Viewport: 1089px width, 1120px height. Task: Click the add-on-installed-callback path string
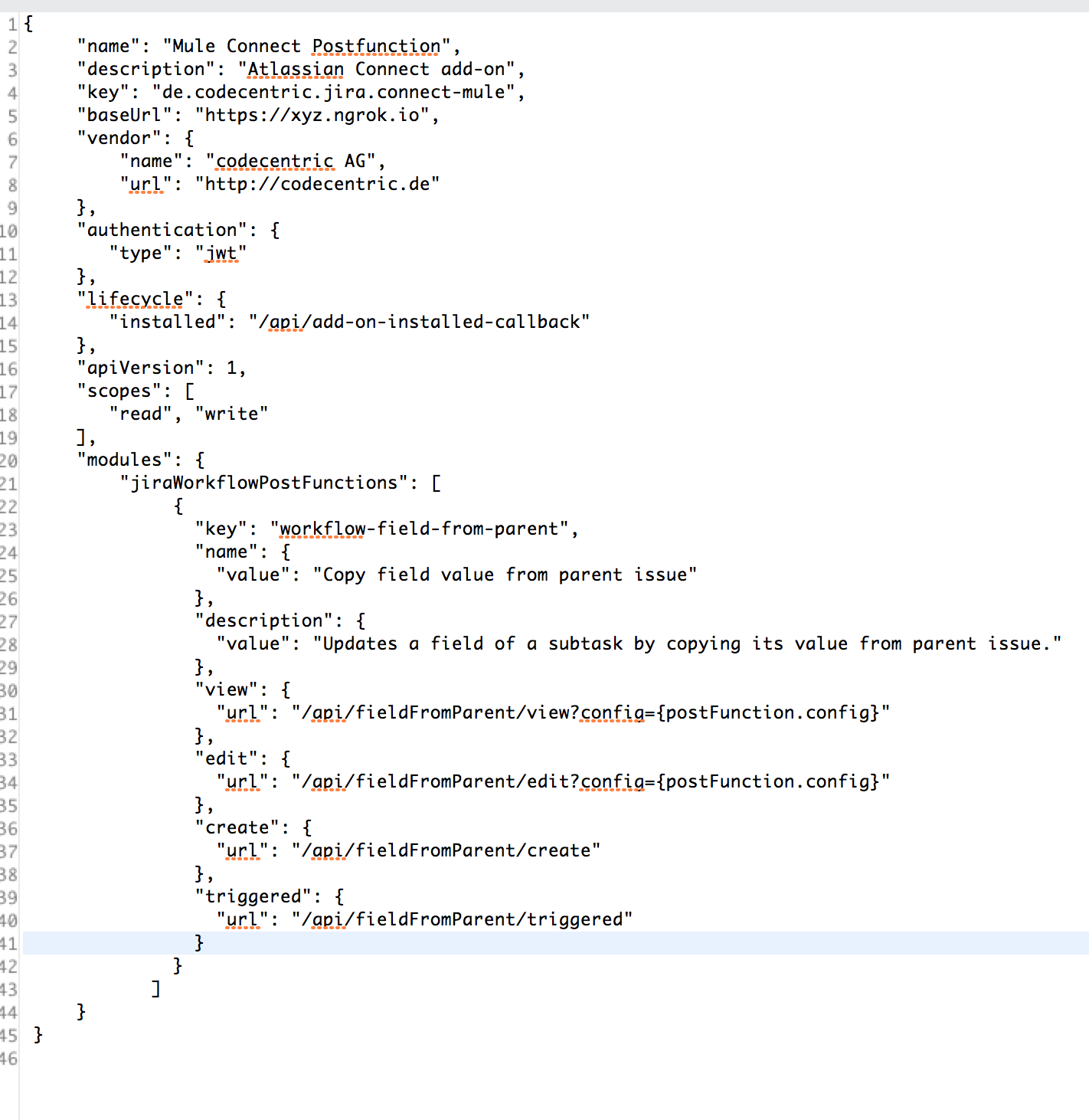[419, 323]
